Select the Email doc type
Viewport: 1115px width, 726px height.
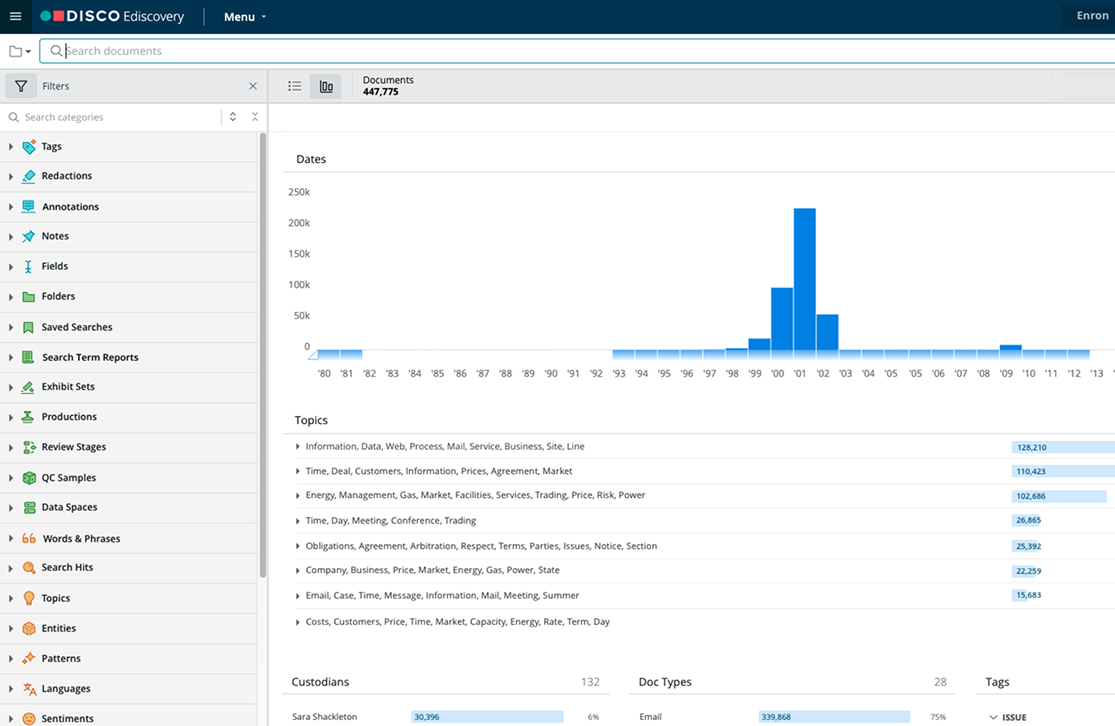coord(650,717)
